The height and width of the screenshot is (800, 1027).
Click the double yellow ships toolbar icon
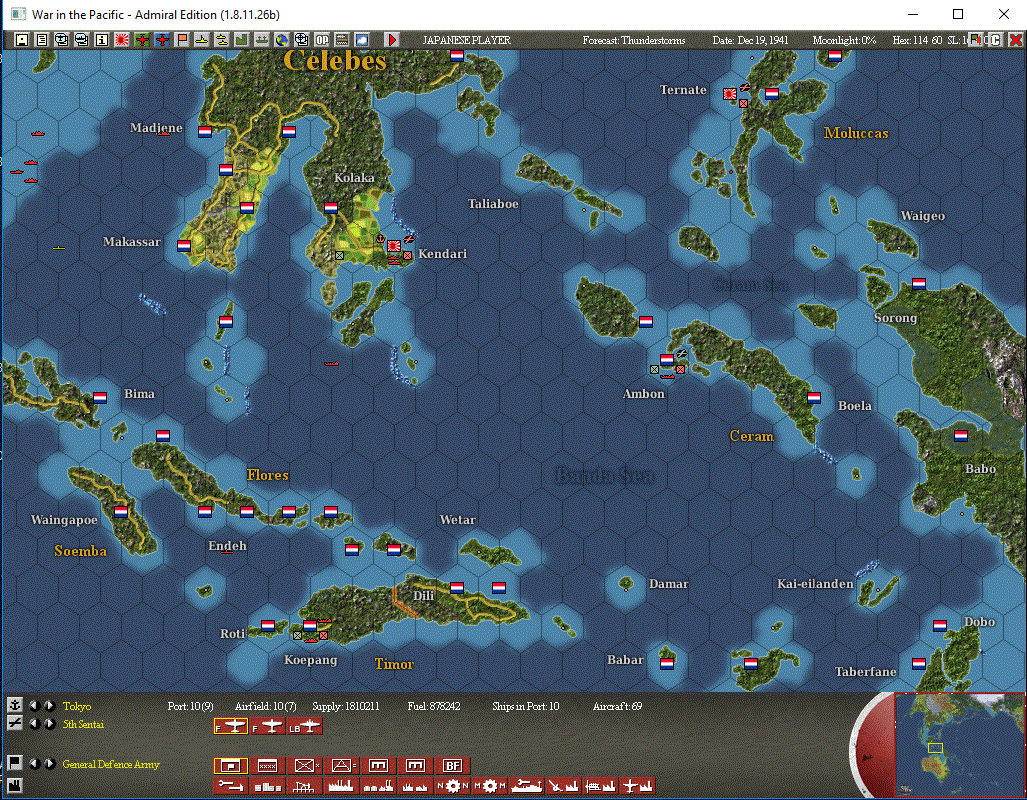222,40
